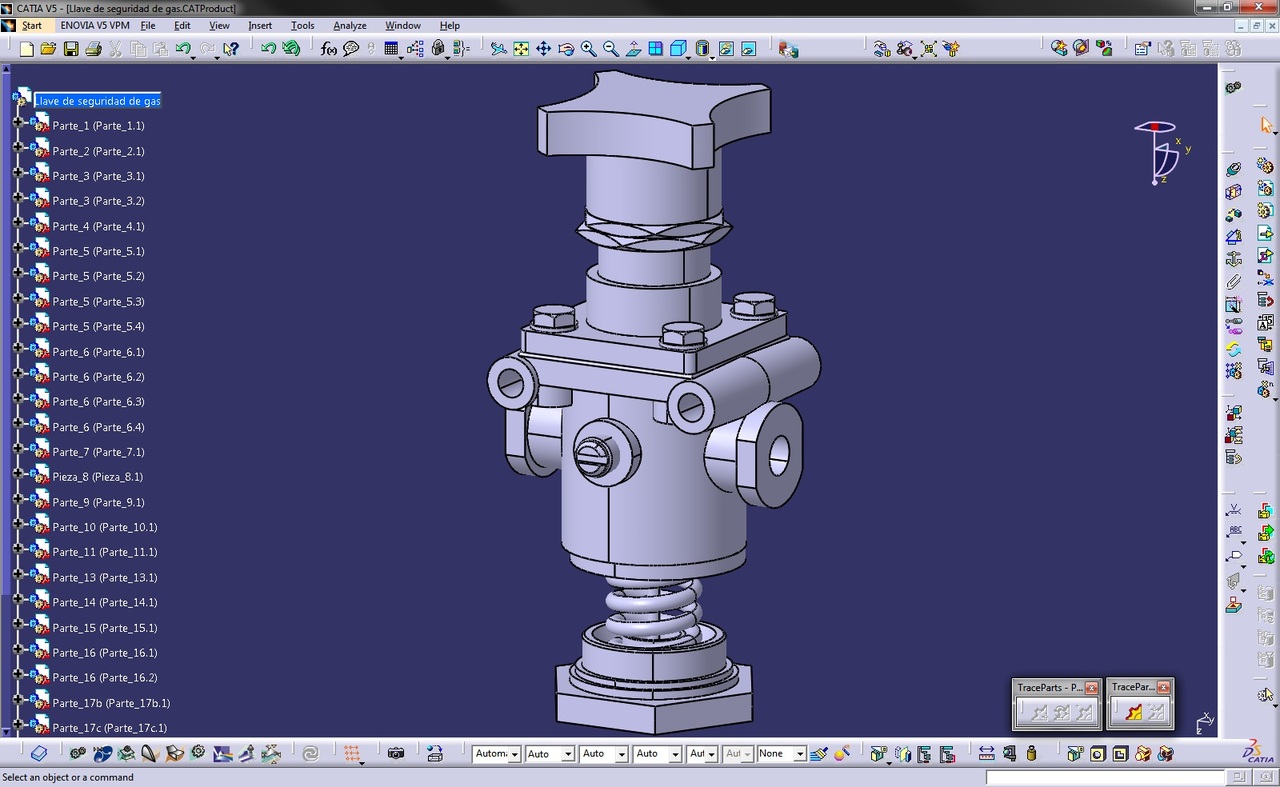Click Fit All In icon
Image resolution: width=1280 pixels, height=787 pixels.
521,48
